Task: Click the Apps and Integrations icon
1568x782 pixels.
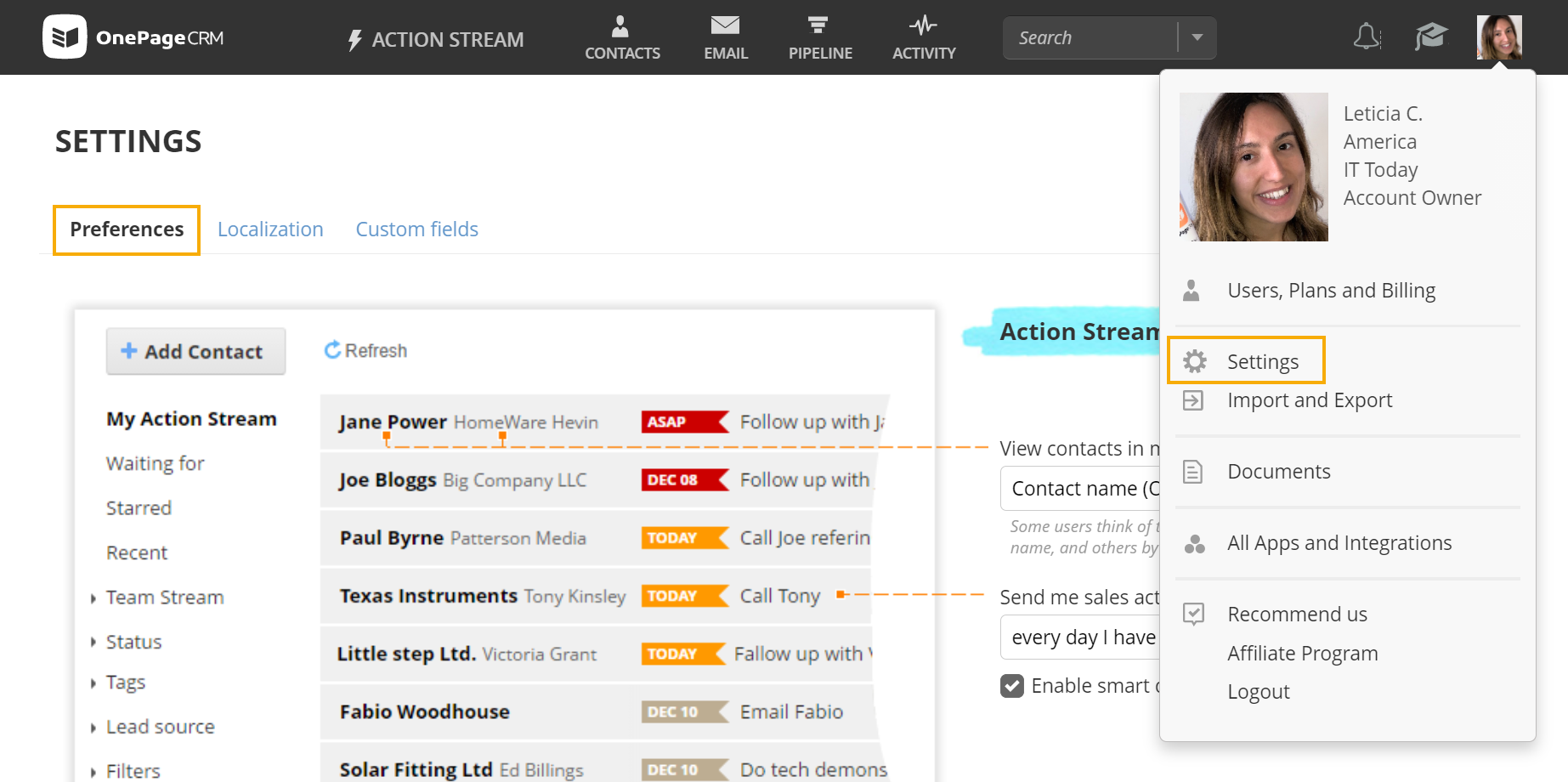Action: point(1194,544)
